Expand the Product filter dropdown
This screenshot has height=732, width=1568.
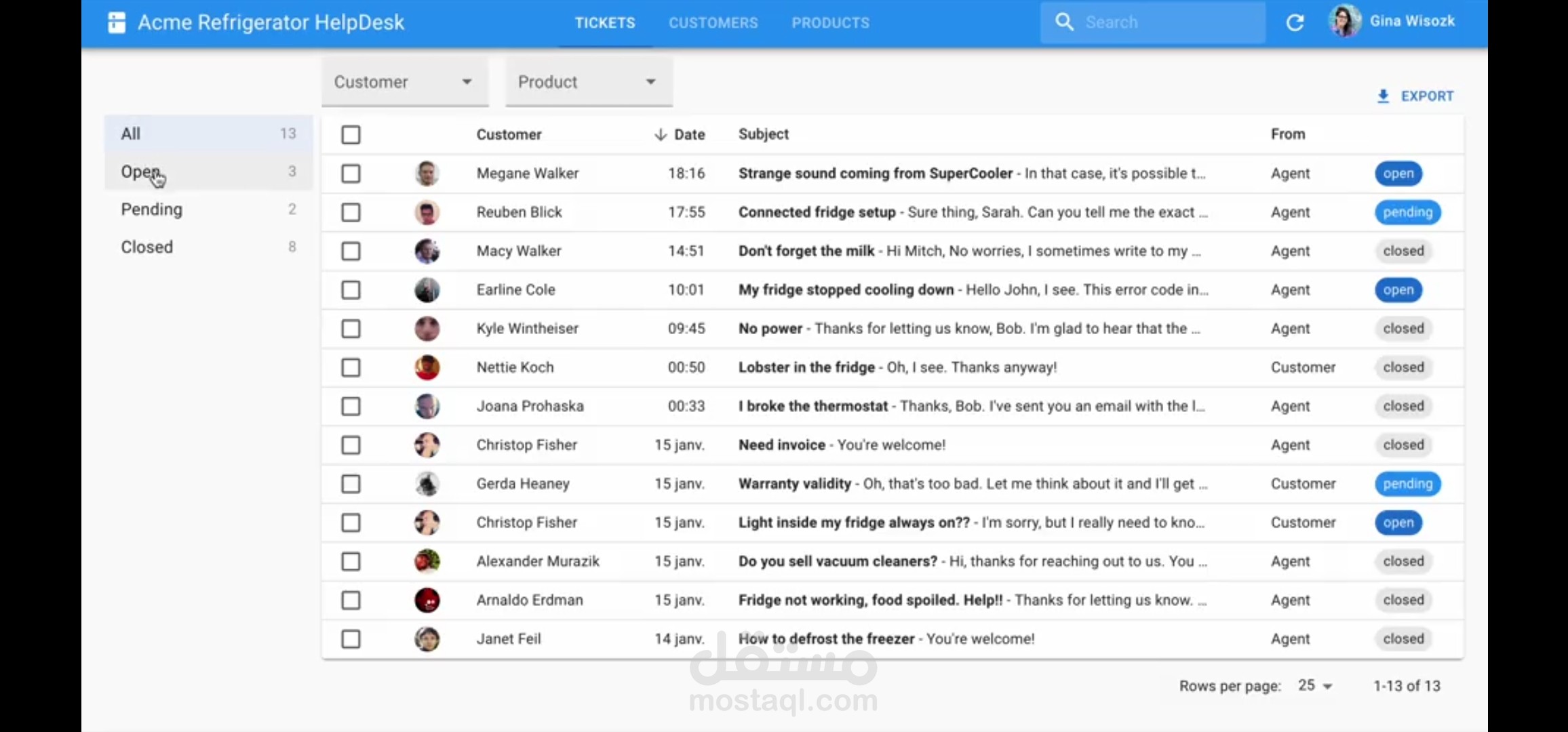click(589, 82)
